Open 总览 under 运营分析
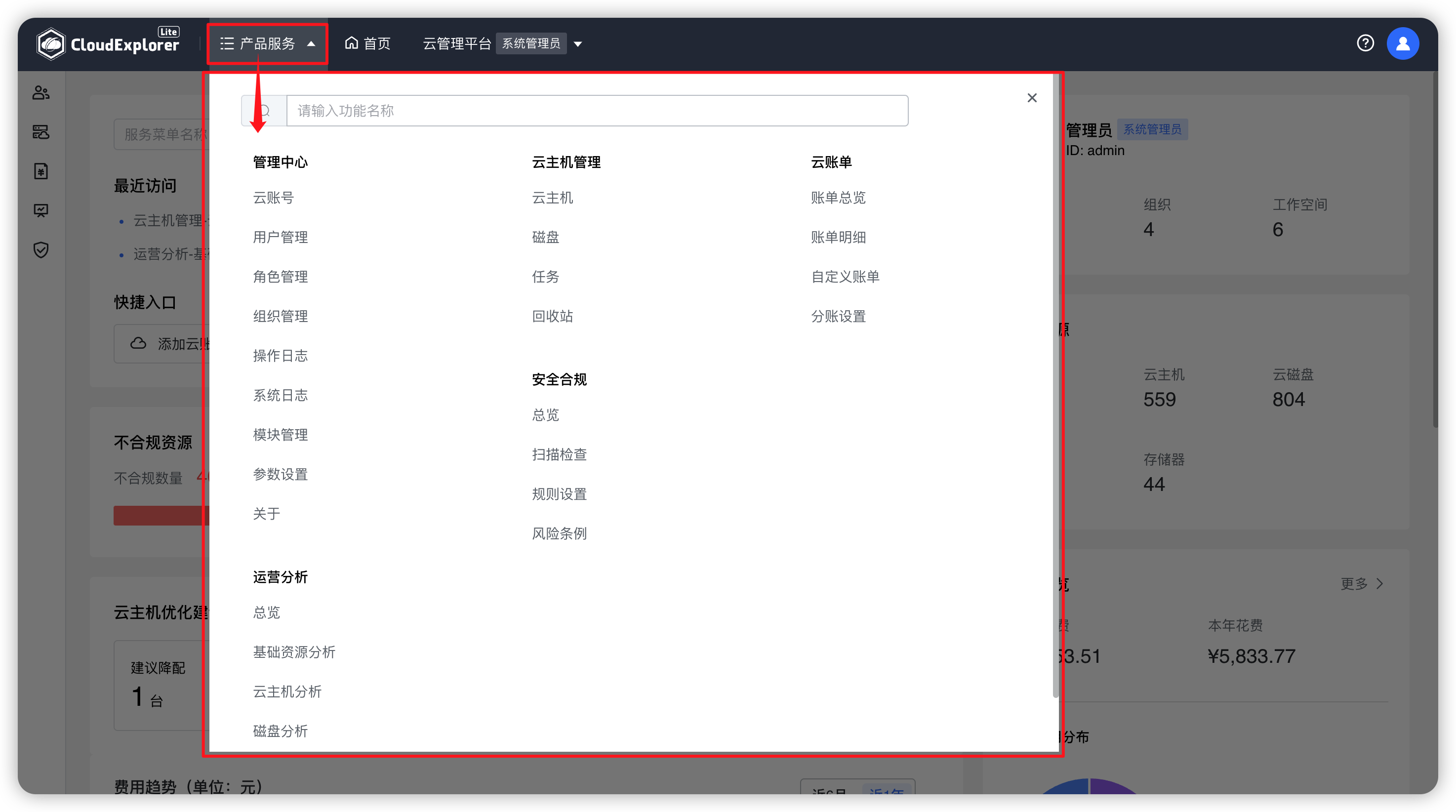 [266, 613]
